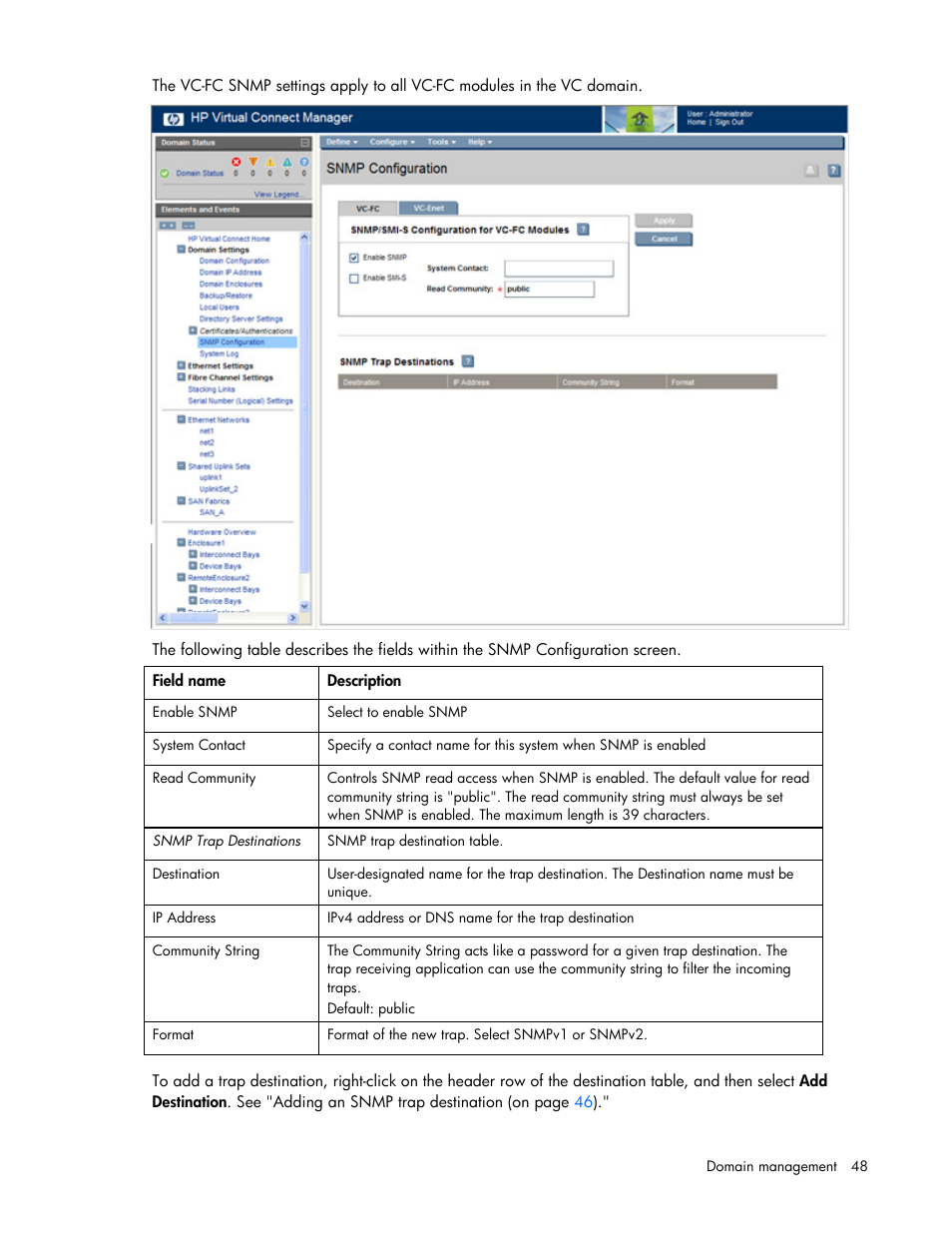952x1233 pixels.
Task: Toggle the Enable SNMP checkbox
Action: tap(354, 258)
